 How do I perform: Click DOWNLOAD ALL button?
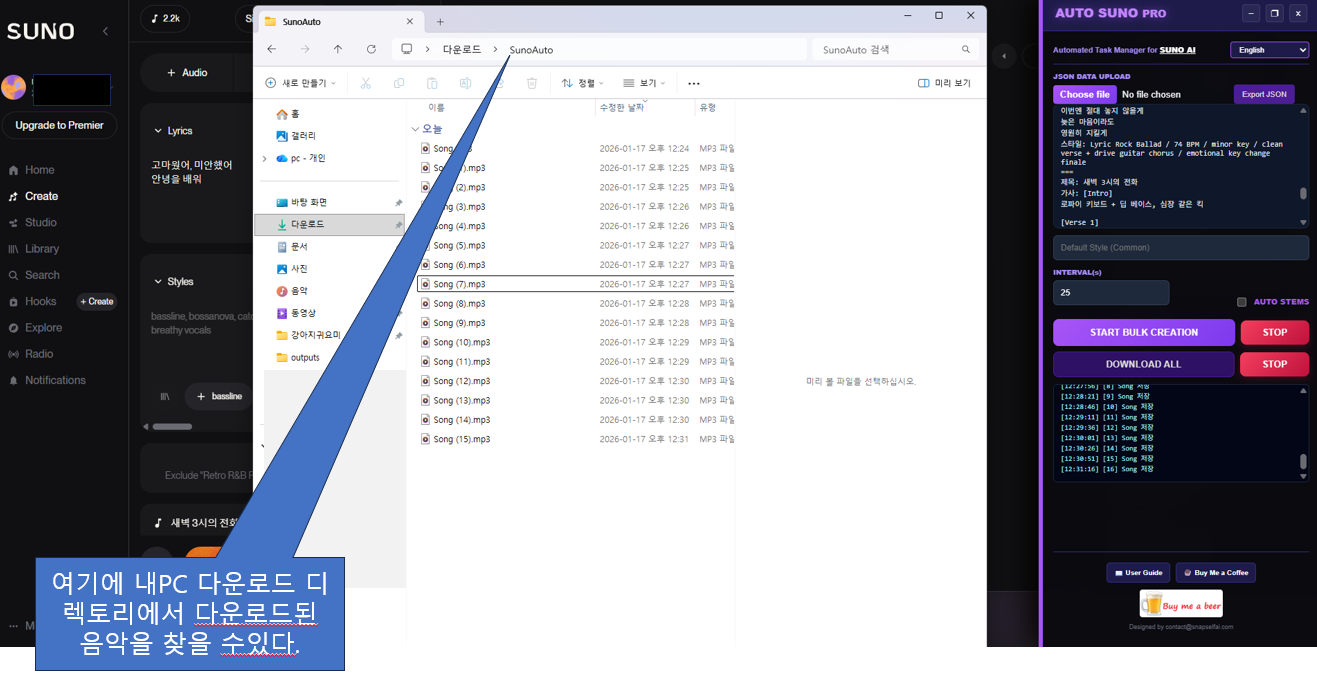click(1144, 364)
